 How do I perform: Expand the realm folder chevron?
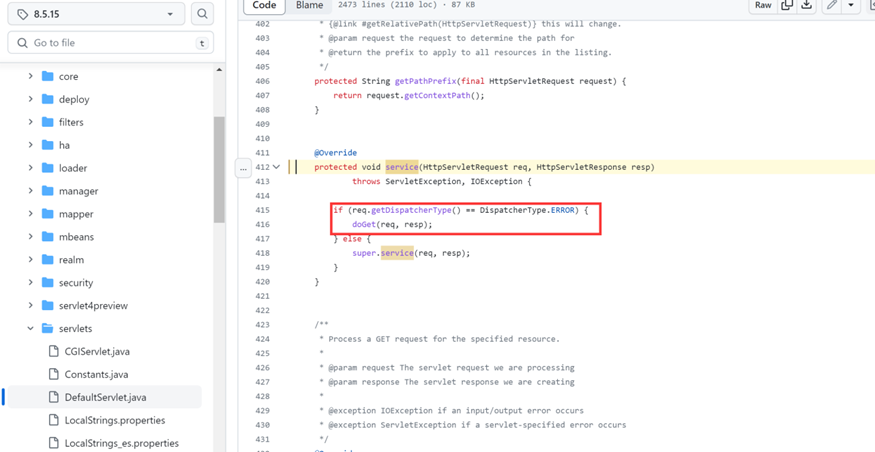click(31, 260)
